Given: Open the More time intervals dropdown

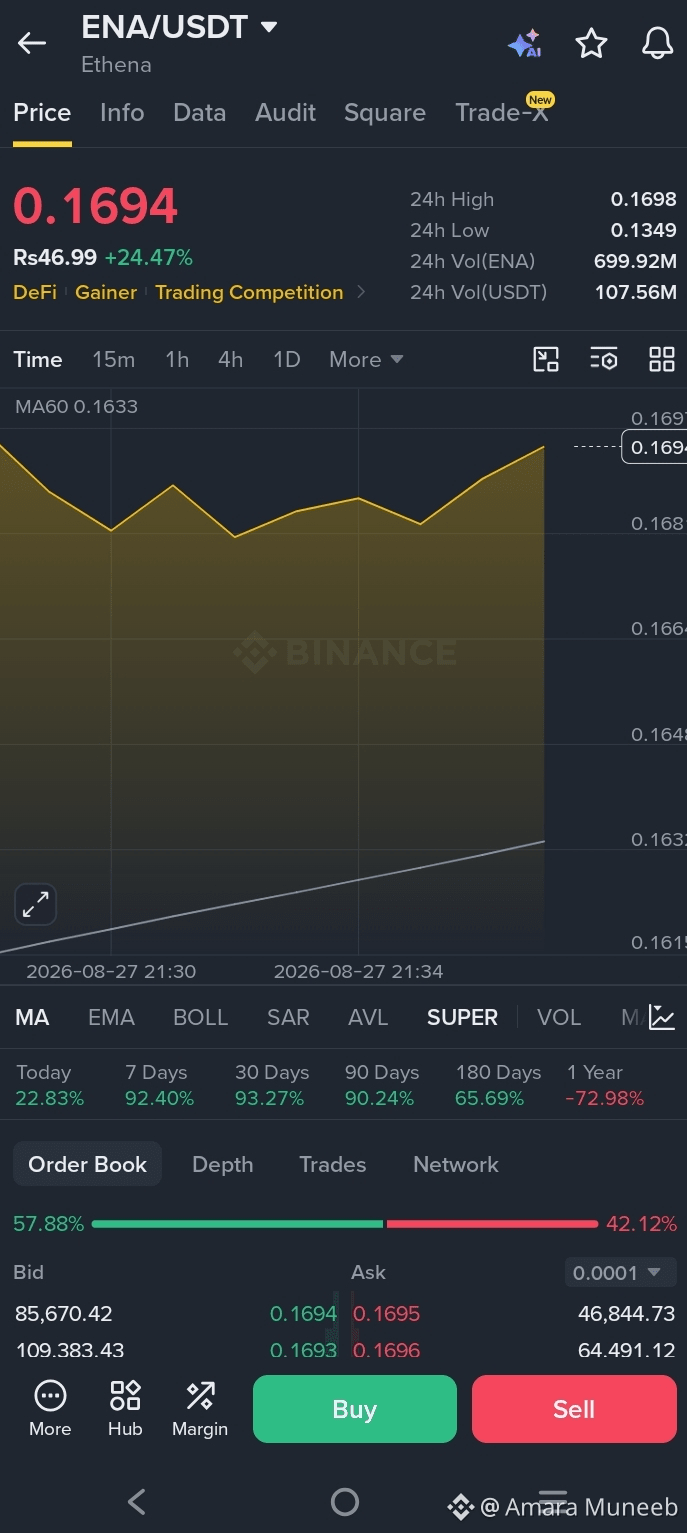Looking at the screenshot, I should click(366, 359).
